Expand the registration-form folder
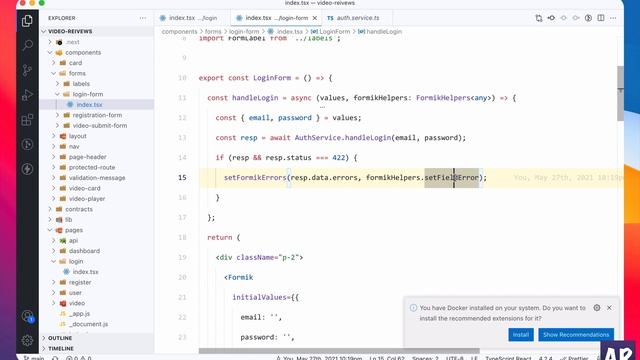 coord(97,115)
